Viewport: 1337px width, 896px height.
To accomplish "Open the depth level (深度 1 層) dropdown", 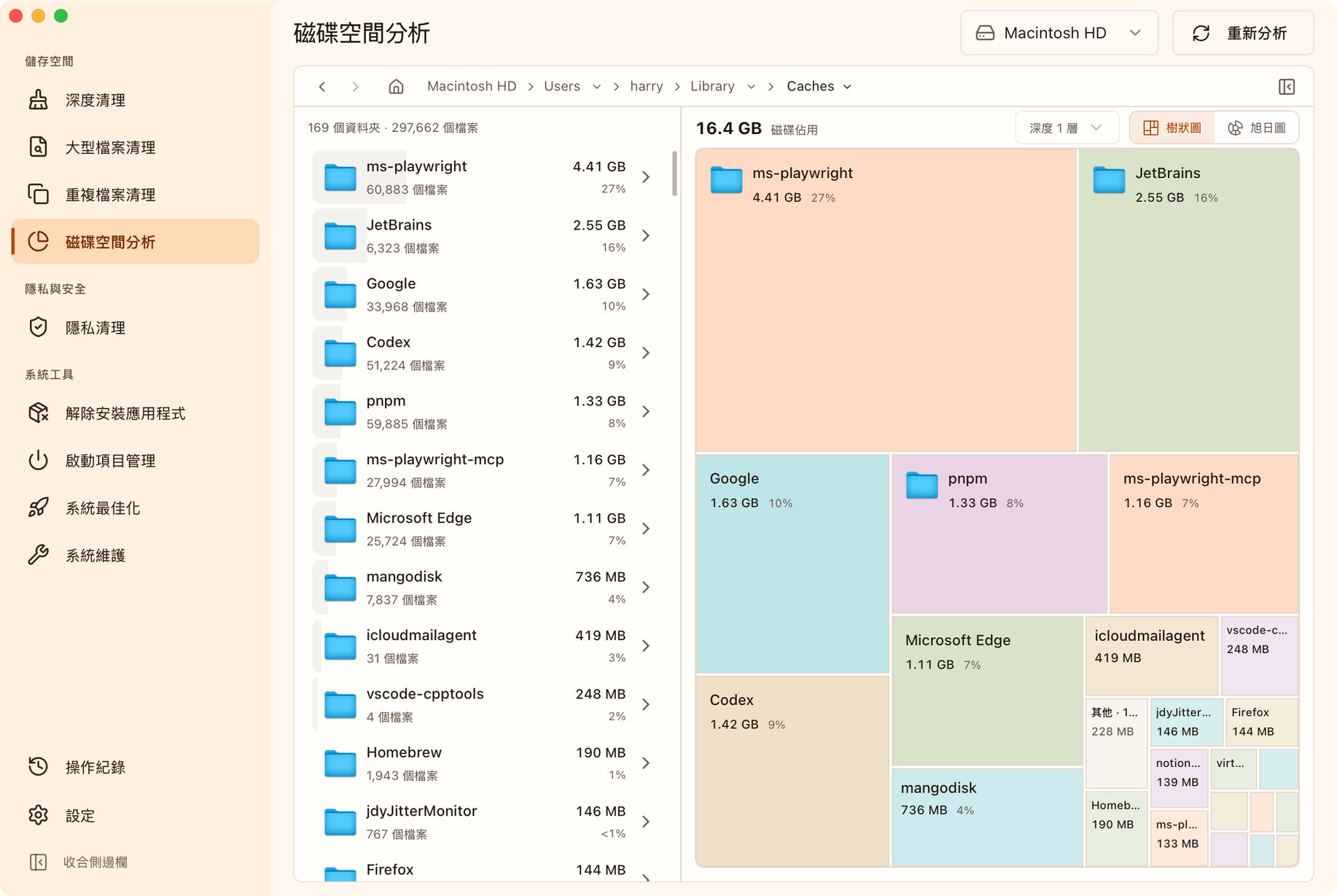I will [x=1067, y=128].
